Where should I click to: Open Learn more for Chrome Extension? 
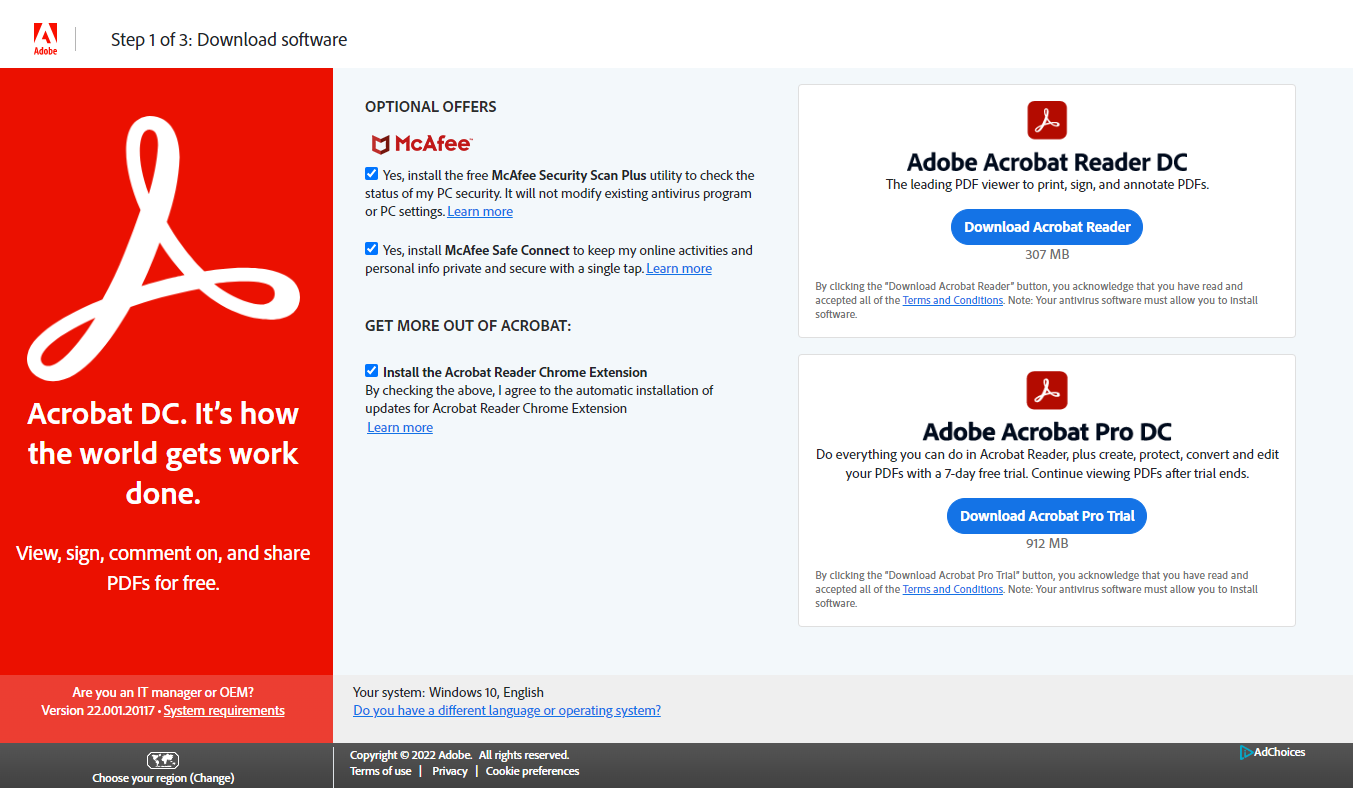click(x=400, y=428)
